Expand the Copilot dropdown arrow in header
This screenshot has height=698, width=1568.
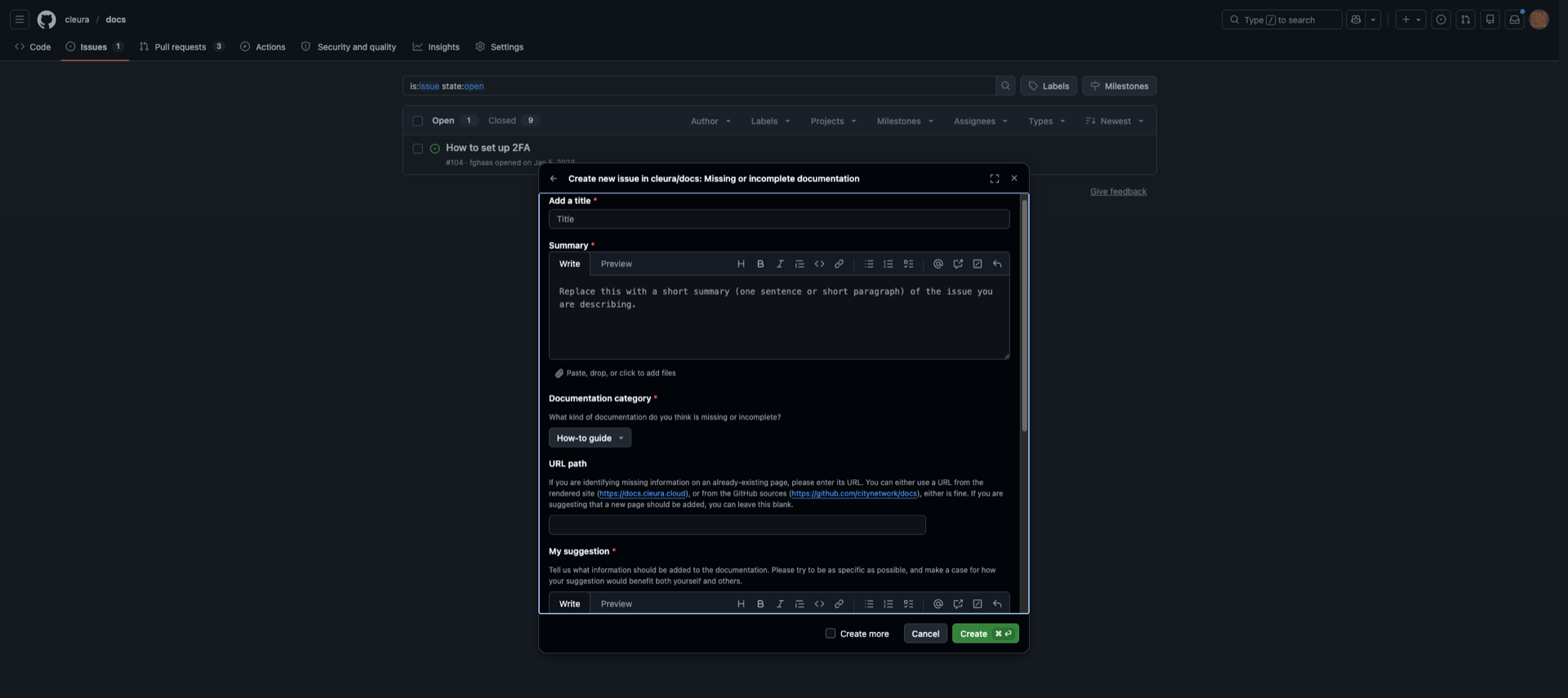(1373, 20)
